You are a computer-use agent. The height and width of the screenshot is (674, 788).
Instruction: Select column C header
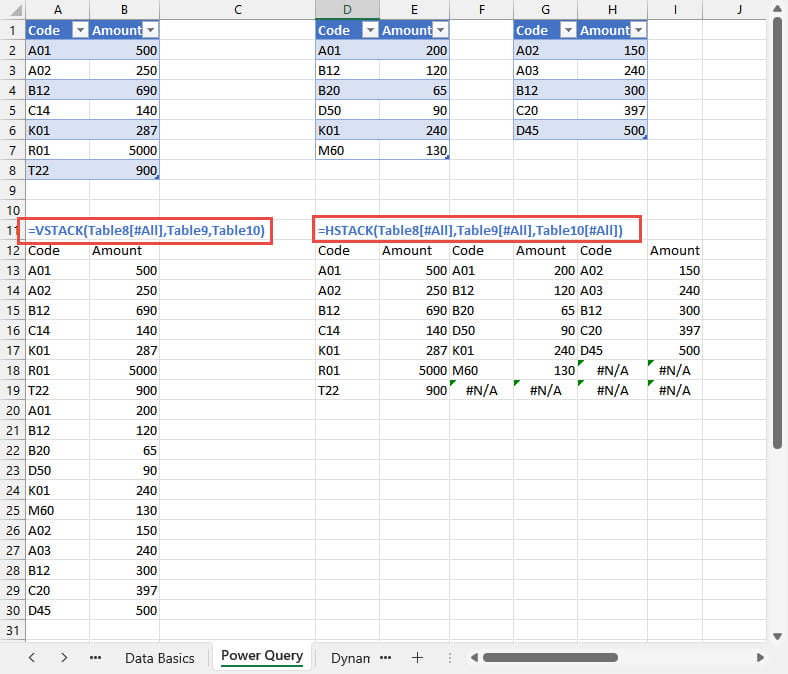[x=237, y=9]
